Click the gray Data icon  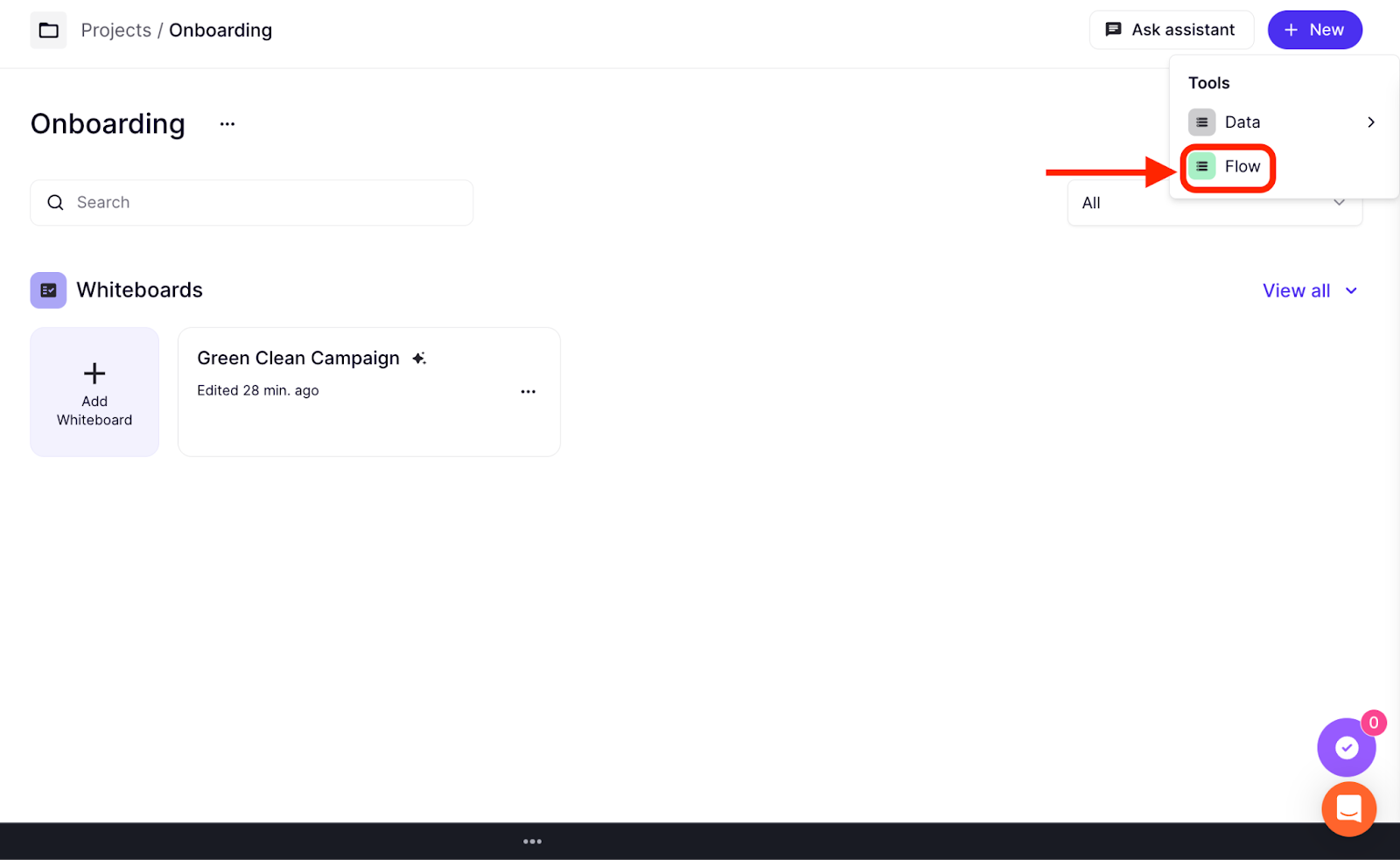click(x=1202, y=122)
